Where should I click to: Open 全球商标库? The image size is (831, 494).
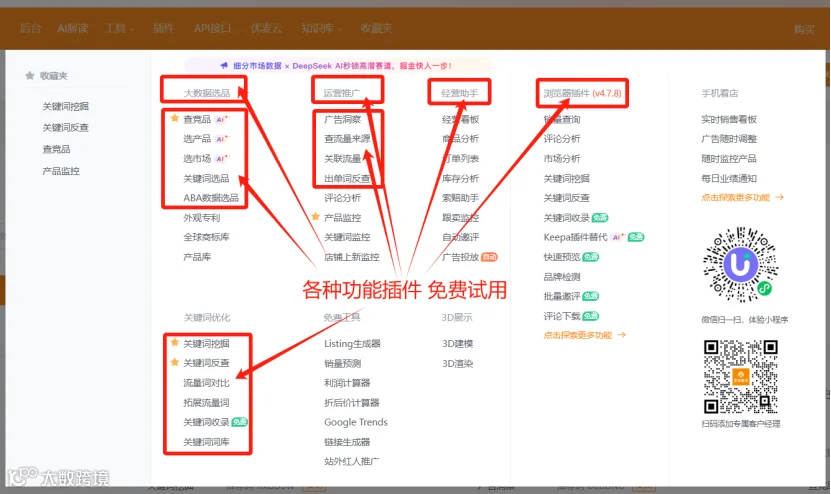pos(206,237)
